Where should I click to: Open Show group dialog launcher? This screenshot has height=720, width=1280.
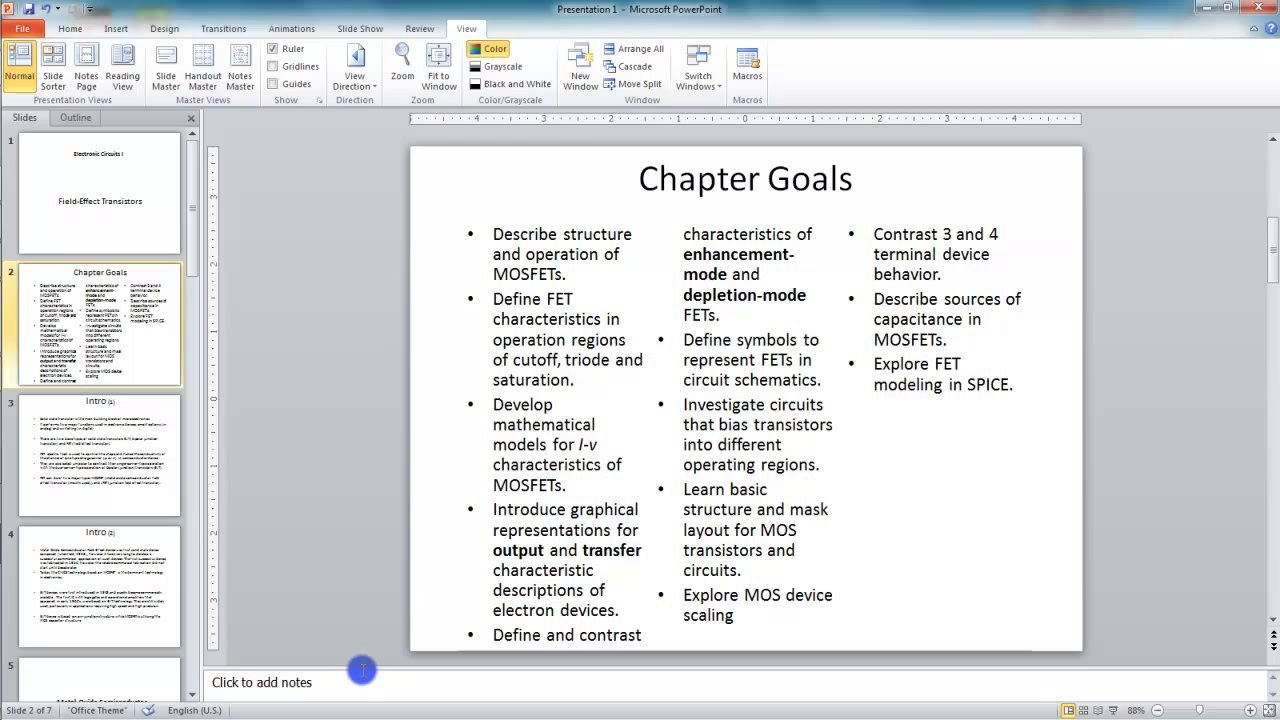[x=319, y=101]
